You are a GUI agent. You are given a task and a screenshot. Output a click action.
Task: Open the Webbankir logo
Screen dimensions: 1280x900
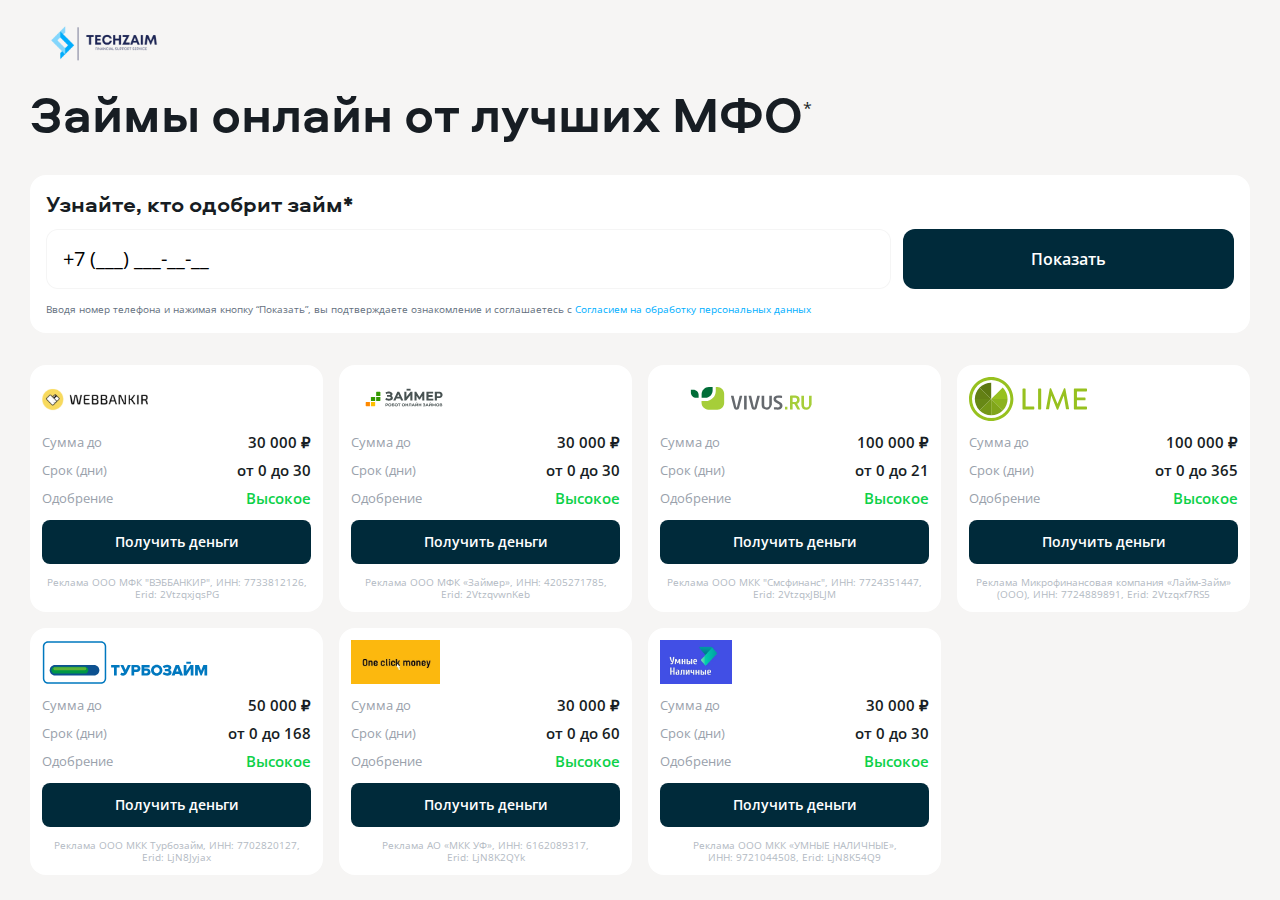click(95, 400)
